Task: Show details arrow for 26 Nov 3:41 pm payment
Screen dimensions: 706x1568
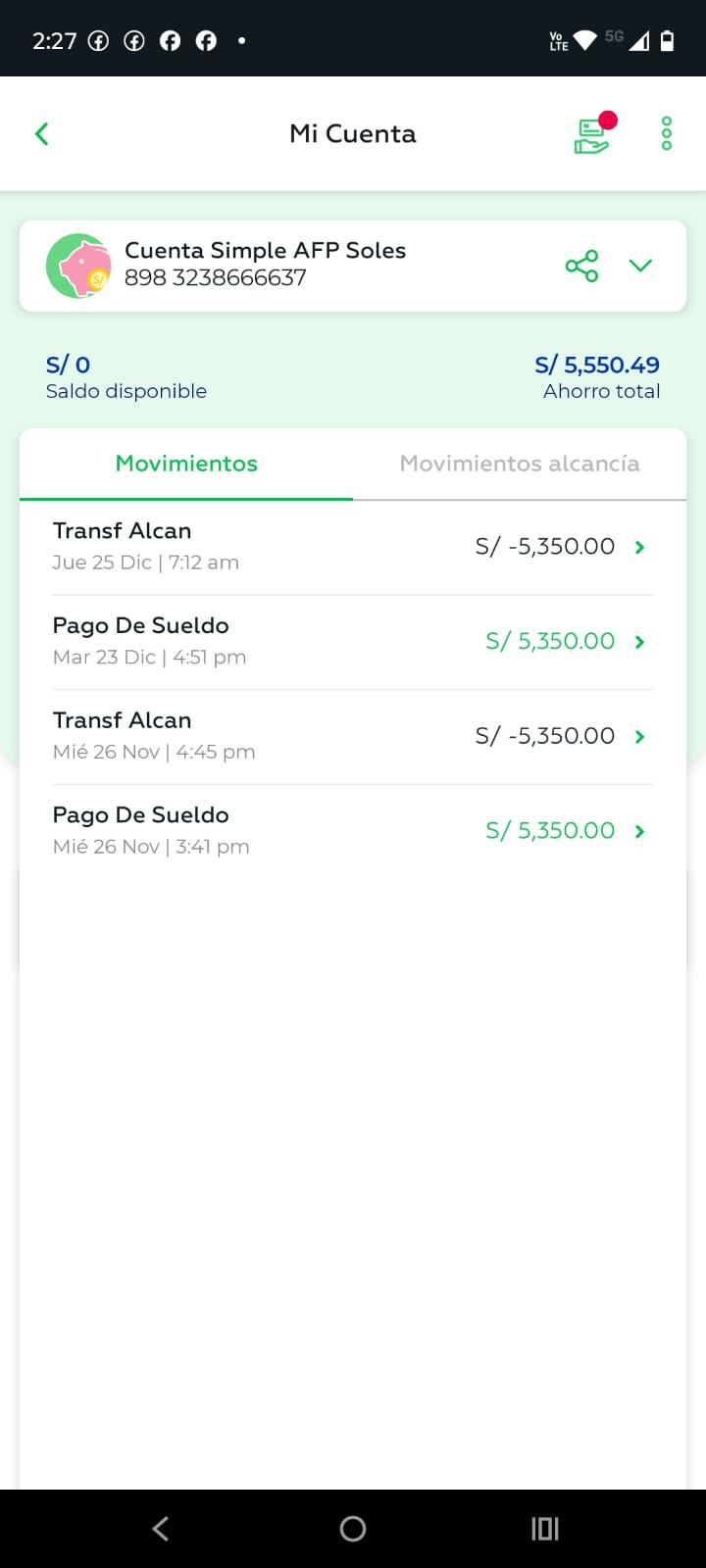Action: [x=639, y=831]
